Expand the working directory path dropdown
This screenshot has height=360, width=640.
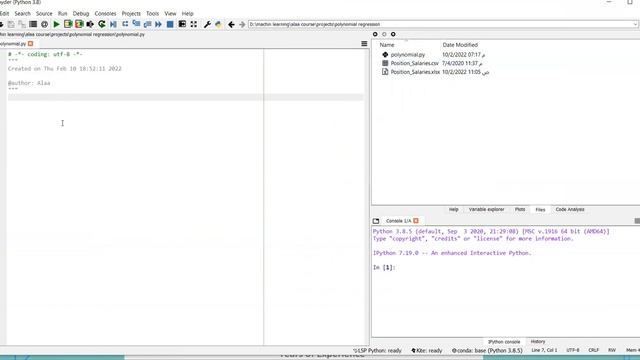click(x=635, y=24)
